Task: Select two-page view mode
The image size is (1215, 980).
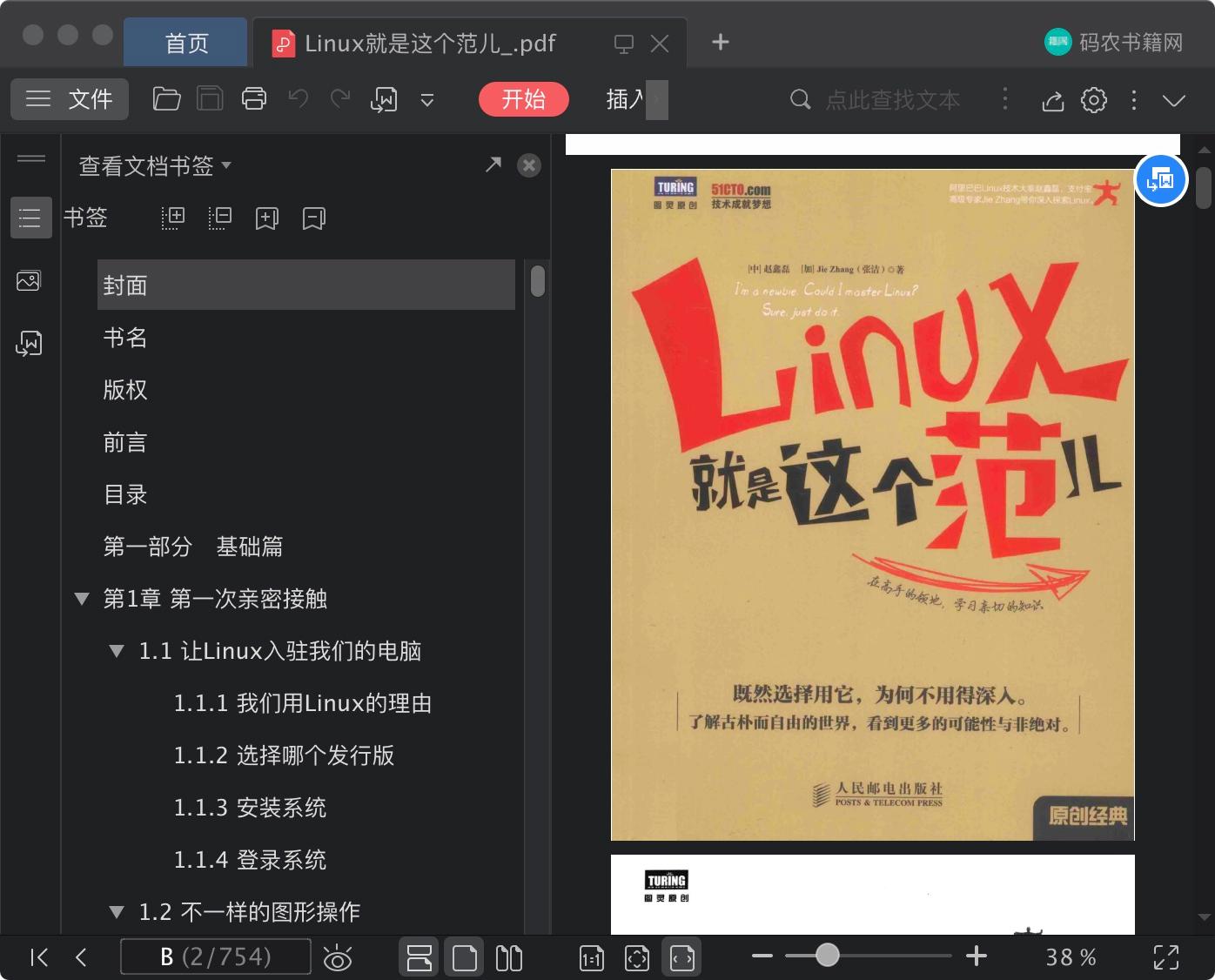Action: click(x=509, y=957)
